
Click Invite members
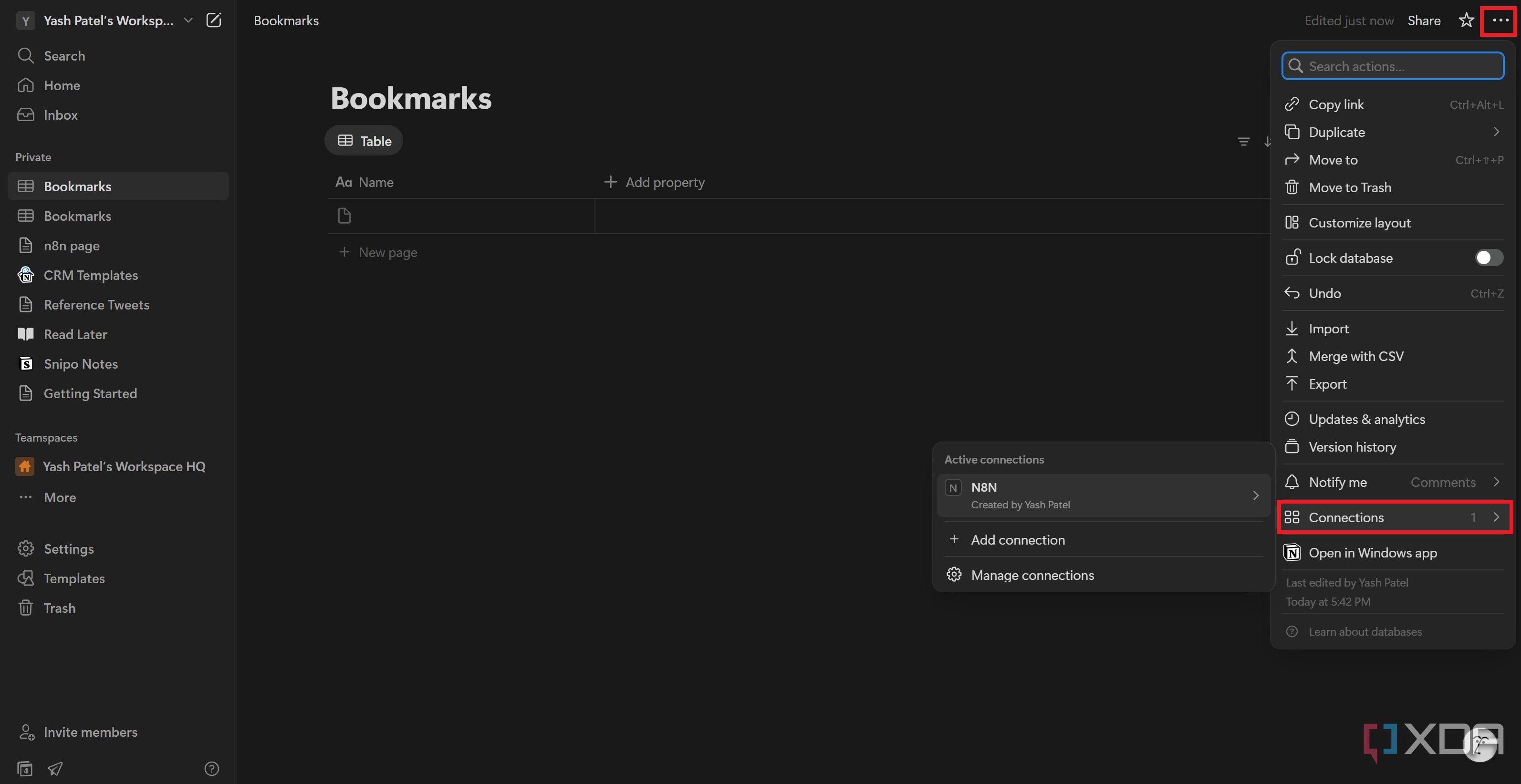[x=118, y=732]
